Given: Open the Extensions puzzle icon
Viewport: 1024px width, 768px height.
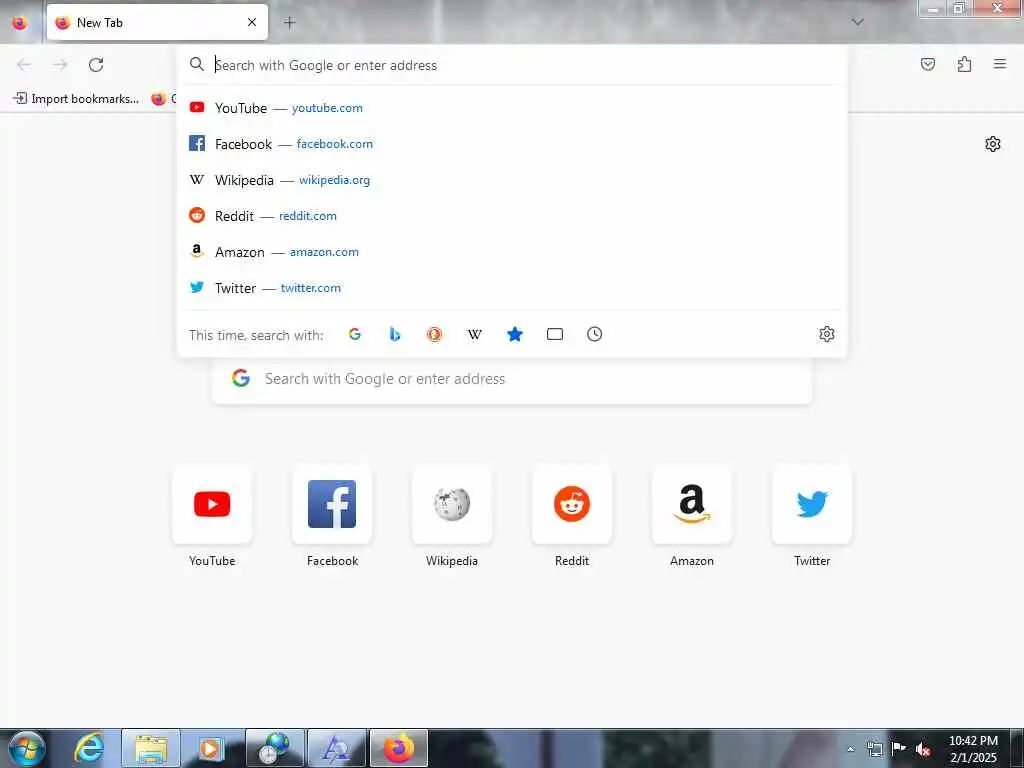Looking at the screenshot, I should [x=964, y=64].
